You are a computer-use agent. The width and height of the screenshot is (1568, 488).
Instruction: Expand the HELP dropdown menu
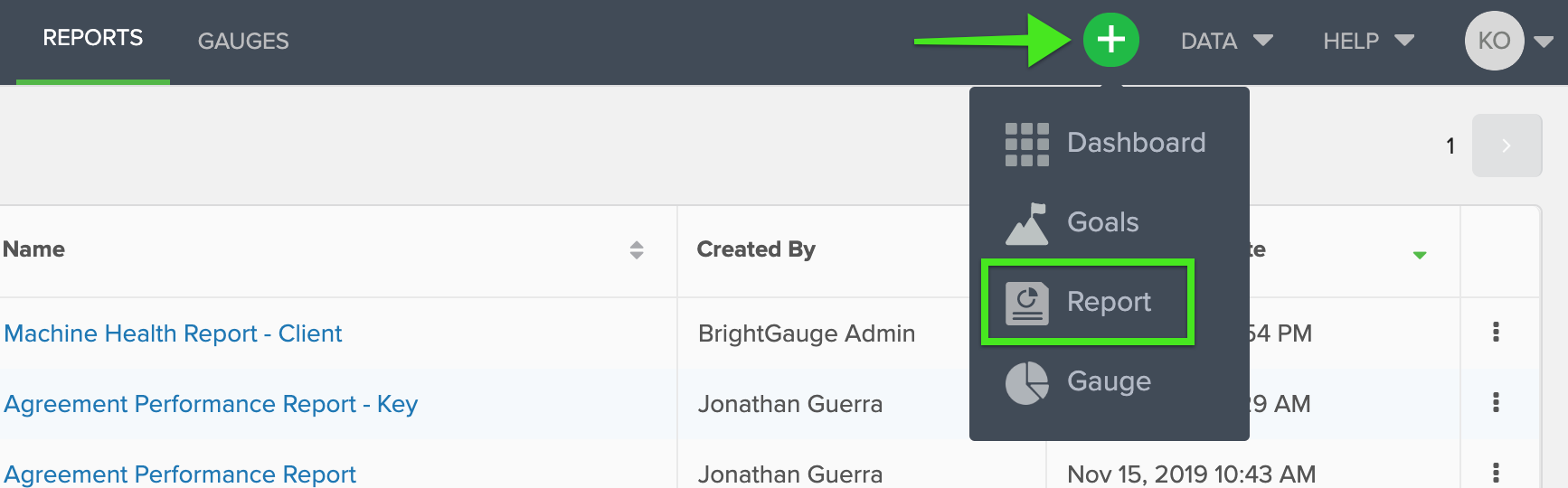(1368, 41)
